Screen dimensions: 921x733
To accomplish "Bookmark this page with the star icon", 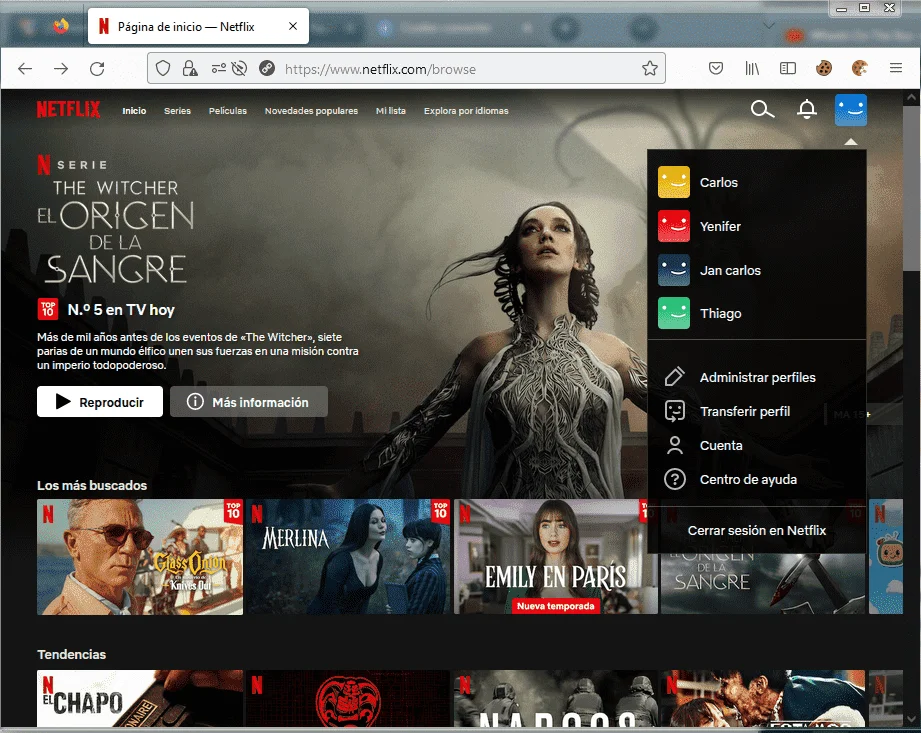I will click(x=650, y=69).
